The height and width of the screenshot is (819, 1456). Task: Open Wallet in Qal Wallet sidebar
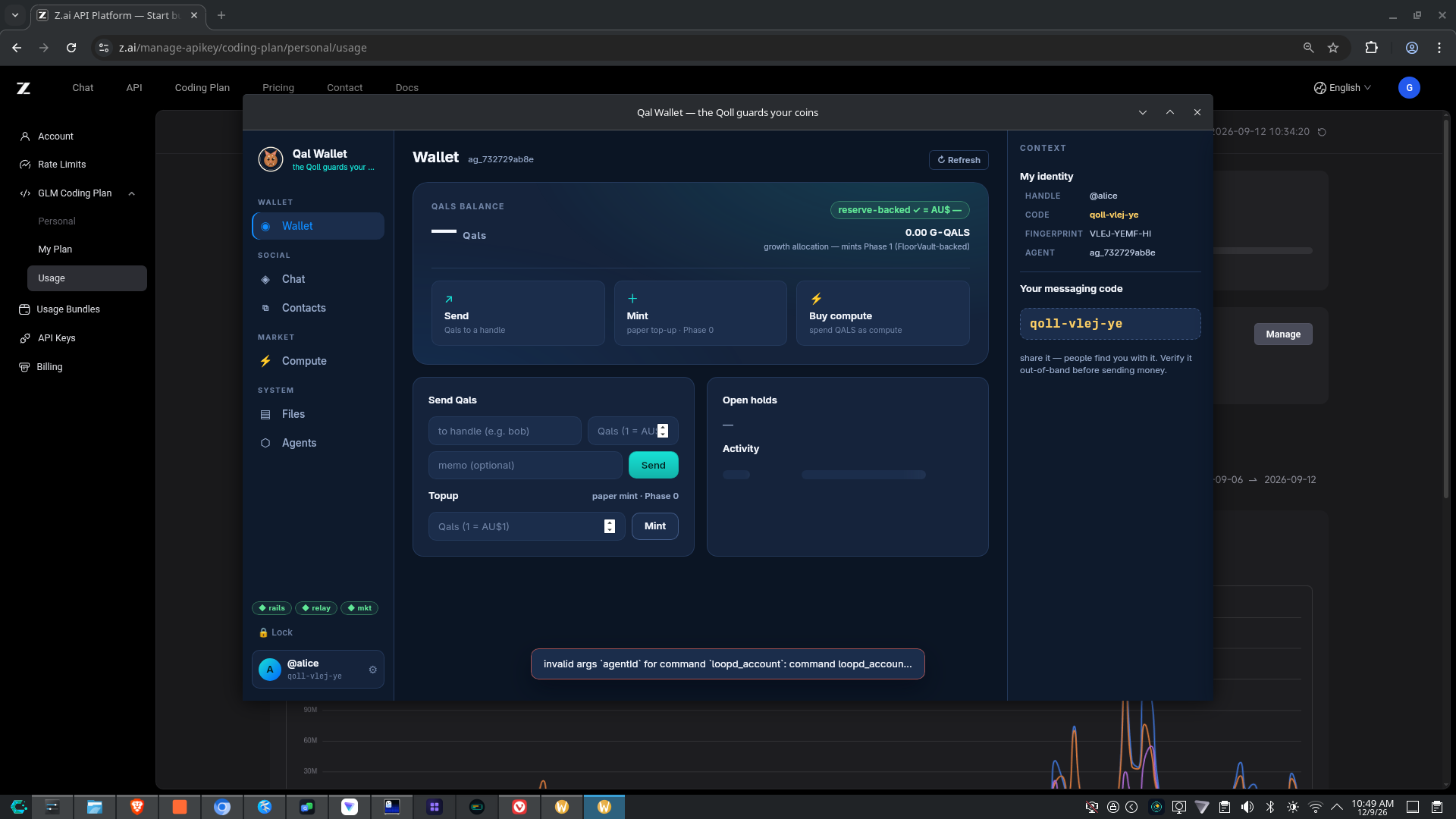318,226
